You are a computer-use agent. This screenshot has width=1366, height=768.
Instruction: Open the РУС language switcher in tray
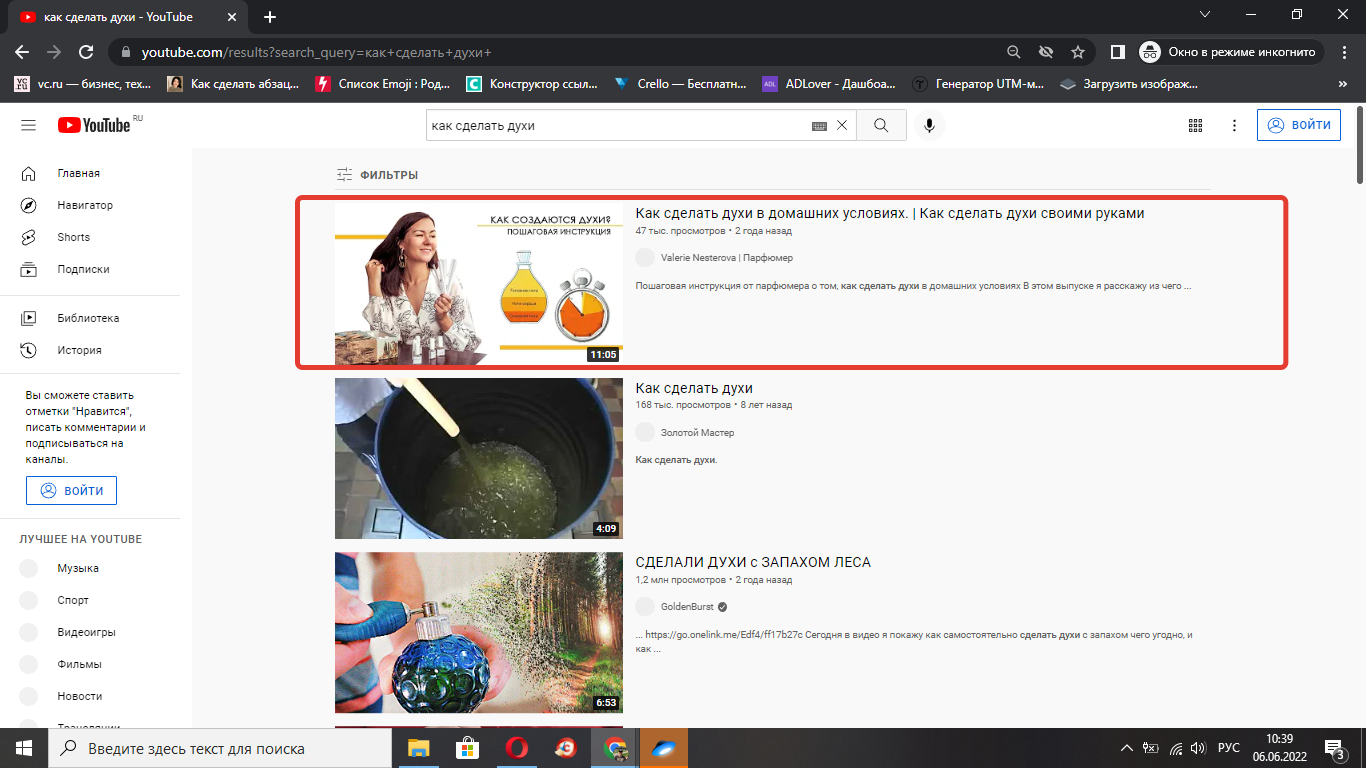coord(1229,748)
